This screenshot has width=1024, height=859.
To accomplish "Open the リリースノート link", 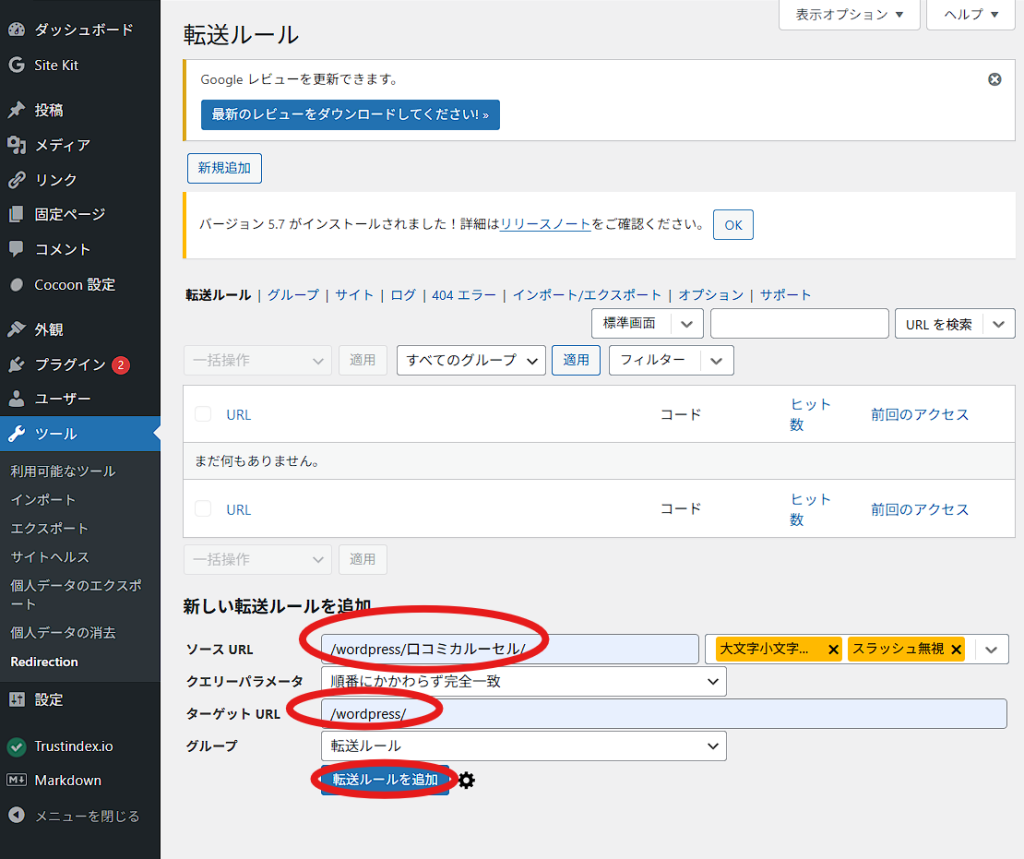I will click(x=545, y=224).
